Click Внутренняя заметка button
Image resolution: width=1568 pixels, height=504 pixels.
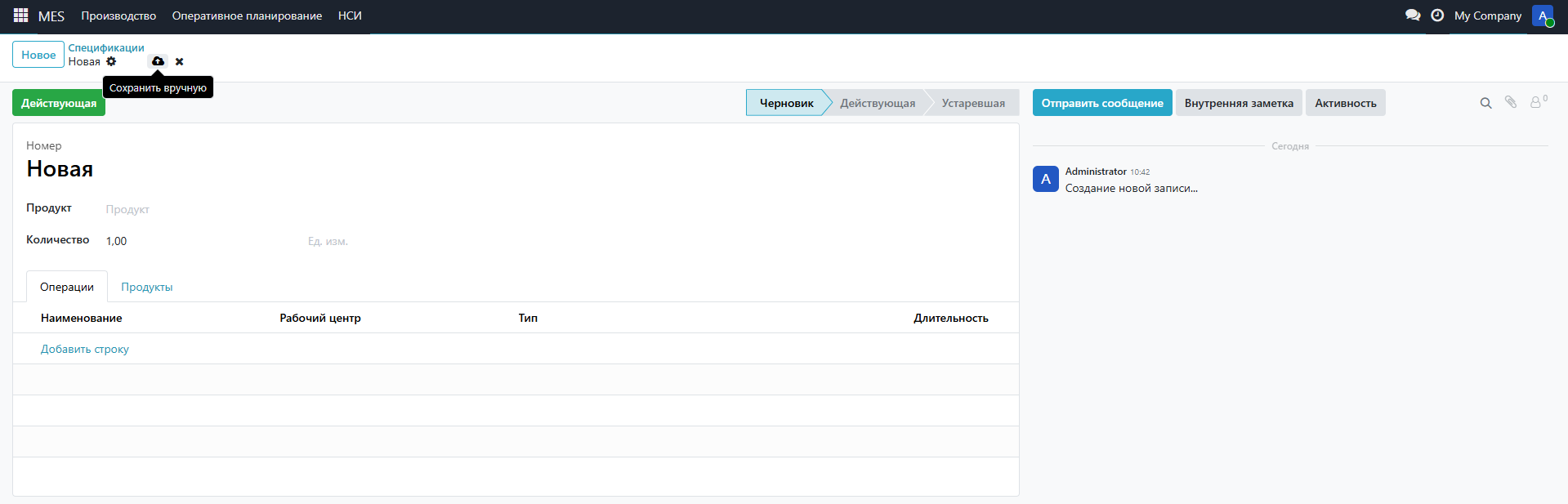1239,103
